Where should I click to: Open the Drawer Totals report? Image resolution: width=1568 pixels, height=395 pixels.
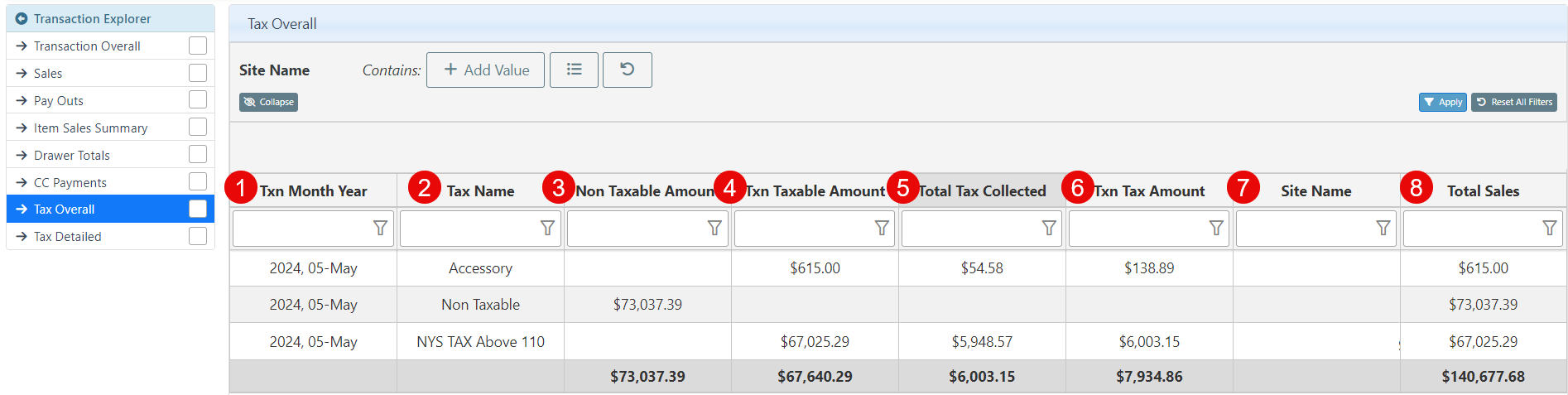72,155
